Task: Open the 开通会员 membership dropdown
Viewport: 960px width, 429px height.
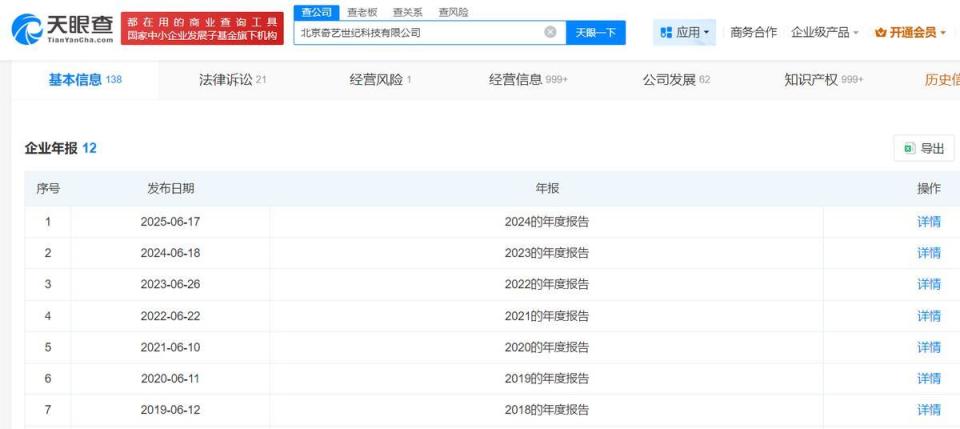Action: tap(911, 32)
